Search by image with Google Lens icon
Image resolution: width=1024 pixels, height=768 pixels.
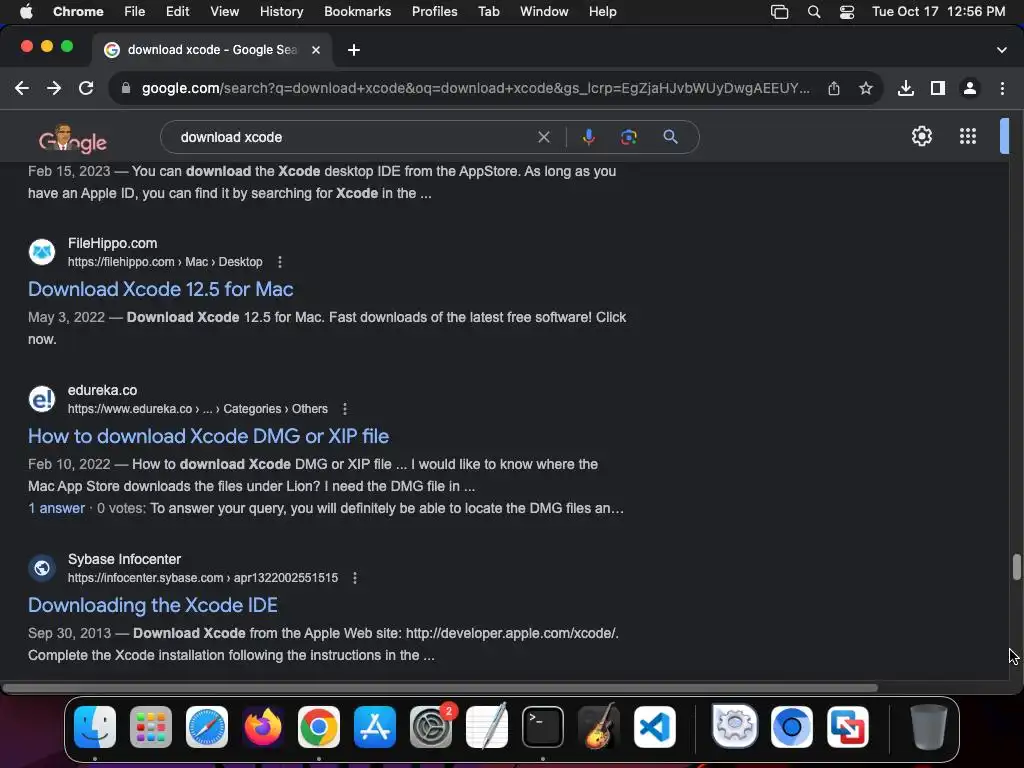click(x=629, y=137)
